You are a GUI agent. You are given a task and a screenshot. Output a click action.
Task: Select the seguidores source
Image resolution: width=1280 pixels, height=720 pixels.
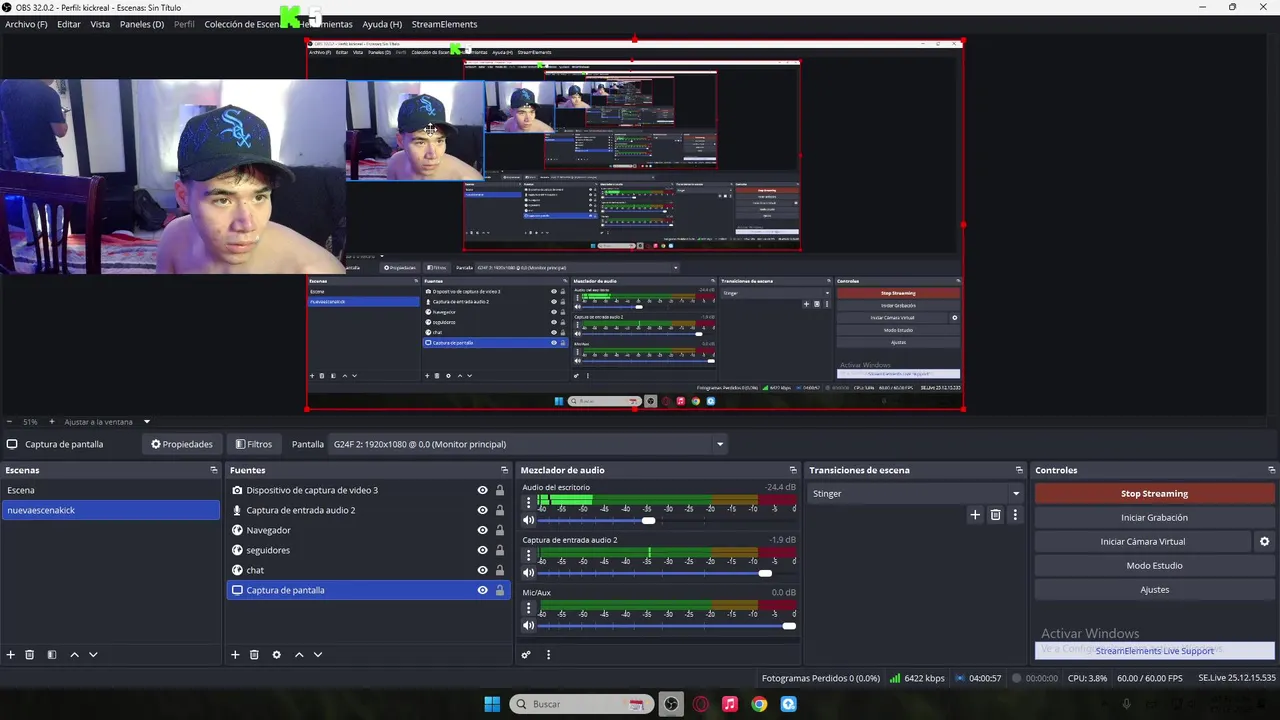pyautogui.click(x=268, y=550)
